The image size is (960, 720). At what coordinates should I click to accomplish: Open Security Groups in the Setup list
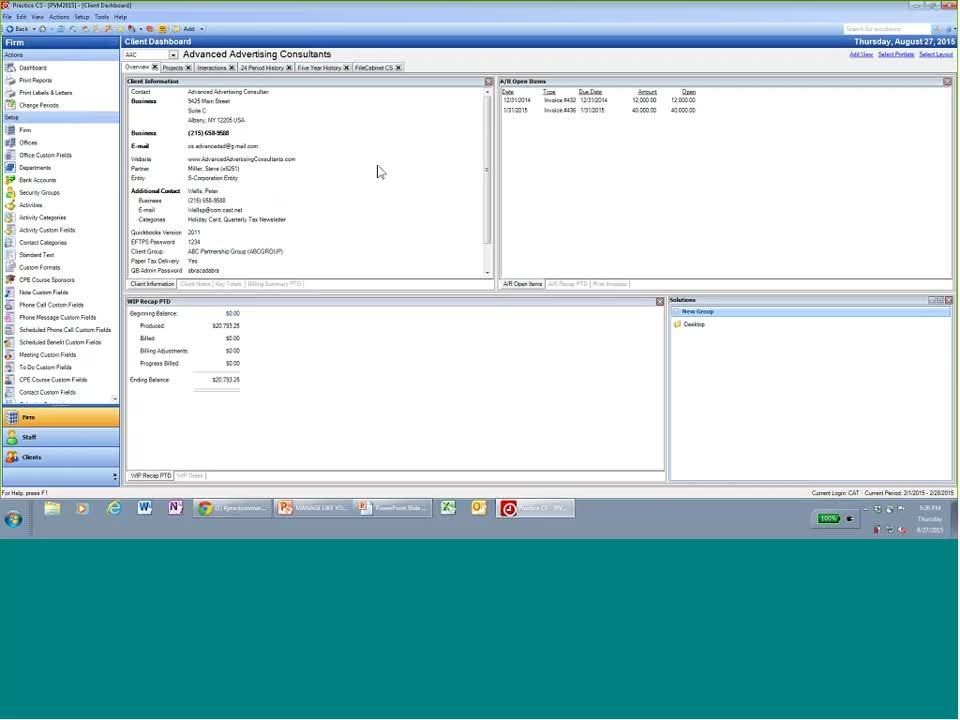(39, 193)
